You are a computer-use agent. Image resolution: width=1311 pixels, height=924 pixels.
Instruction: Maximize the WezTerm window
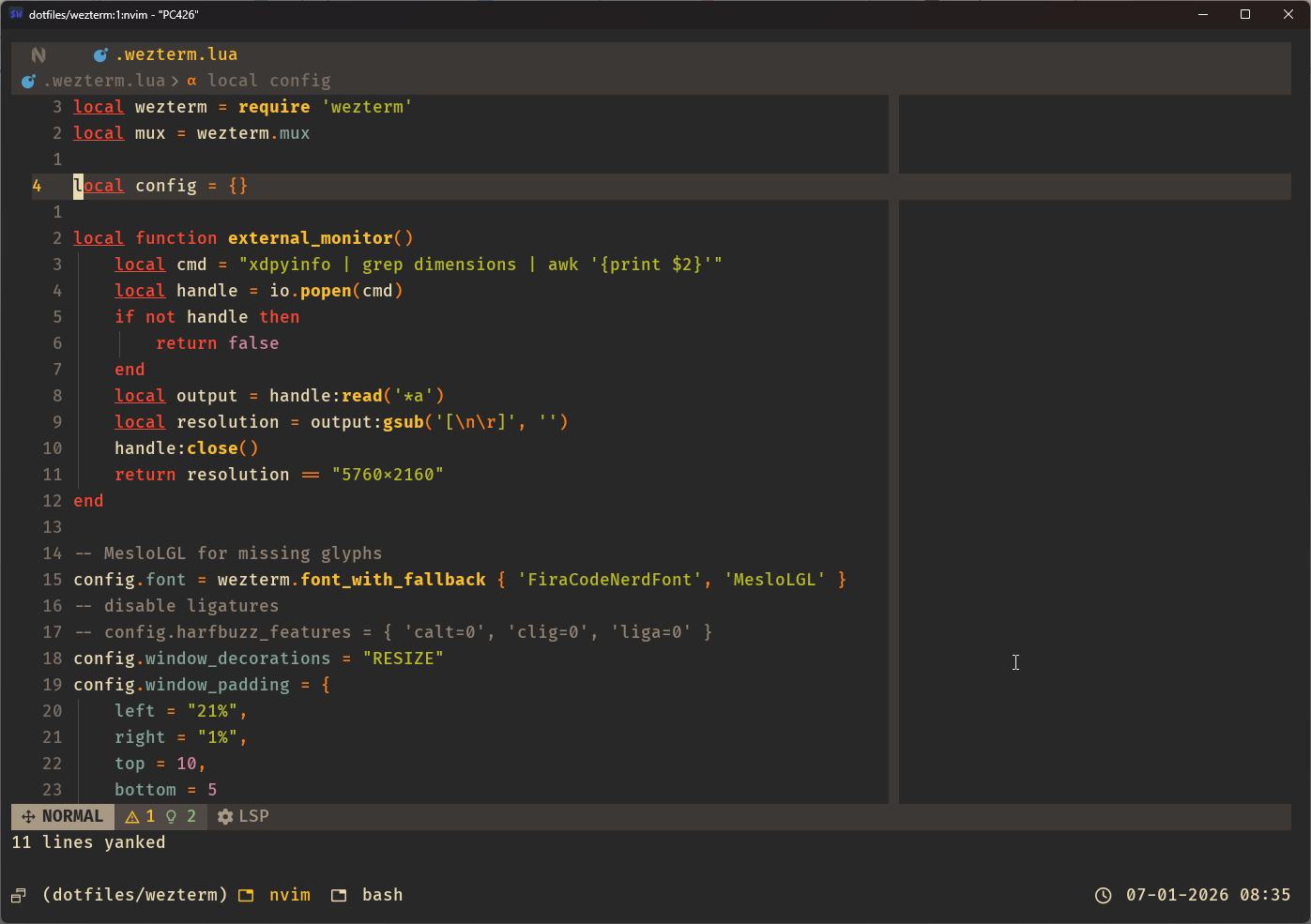[x=1245, y=14]
